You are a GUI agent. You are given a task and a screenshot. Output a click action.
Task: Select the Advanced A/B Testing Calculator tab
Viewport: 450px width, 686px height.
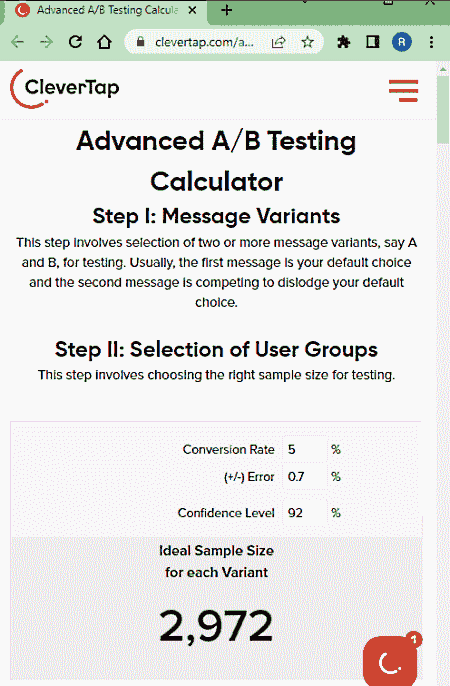click(x=105, y=10)
